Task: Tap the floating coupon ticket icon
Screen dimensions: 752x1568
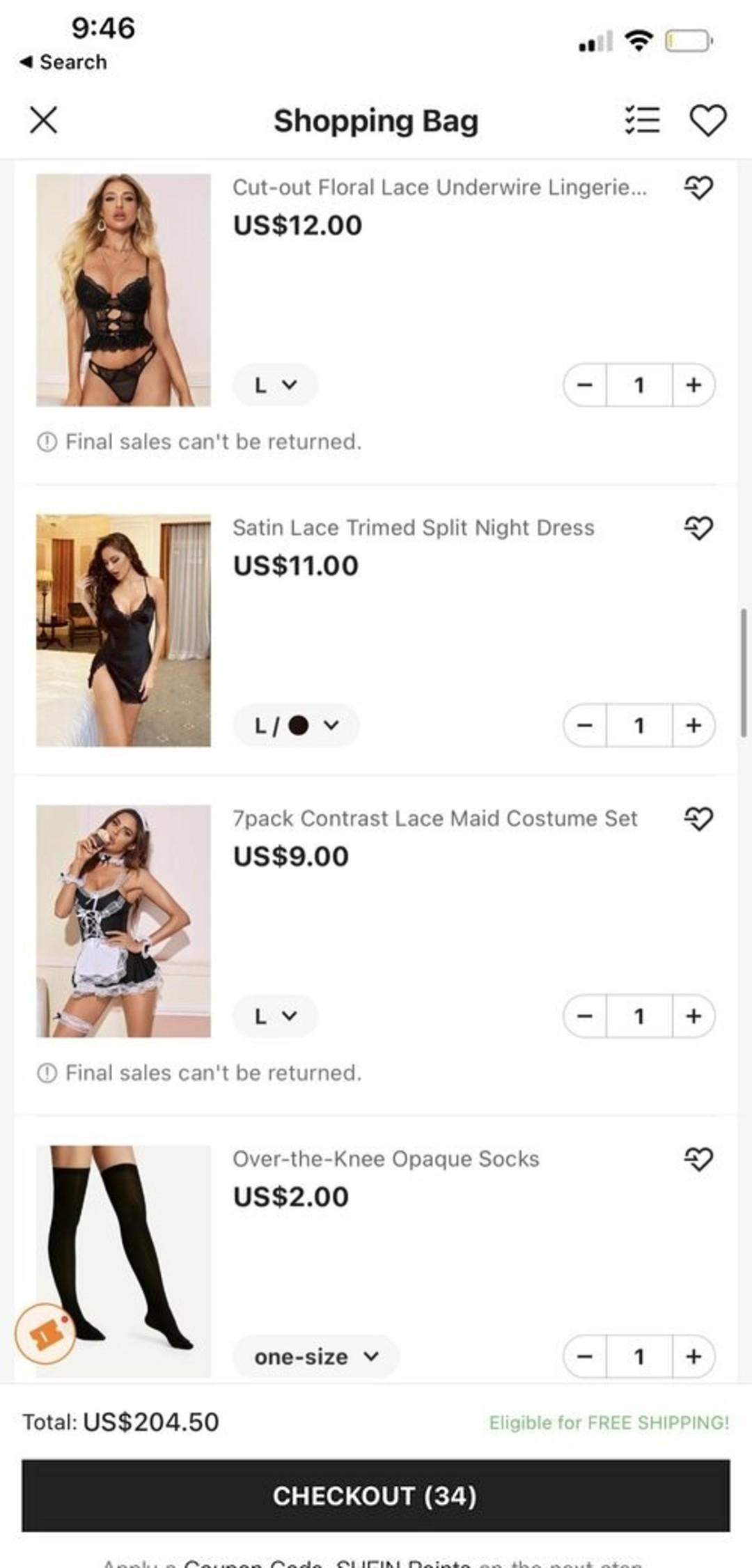Action: [45, 1333]
